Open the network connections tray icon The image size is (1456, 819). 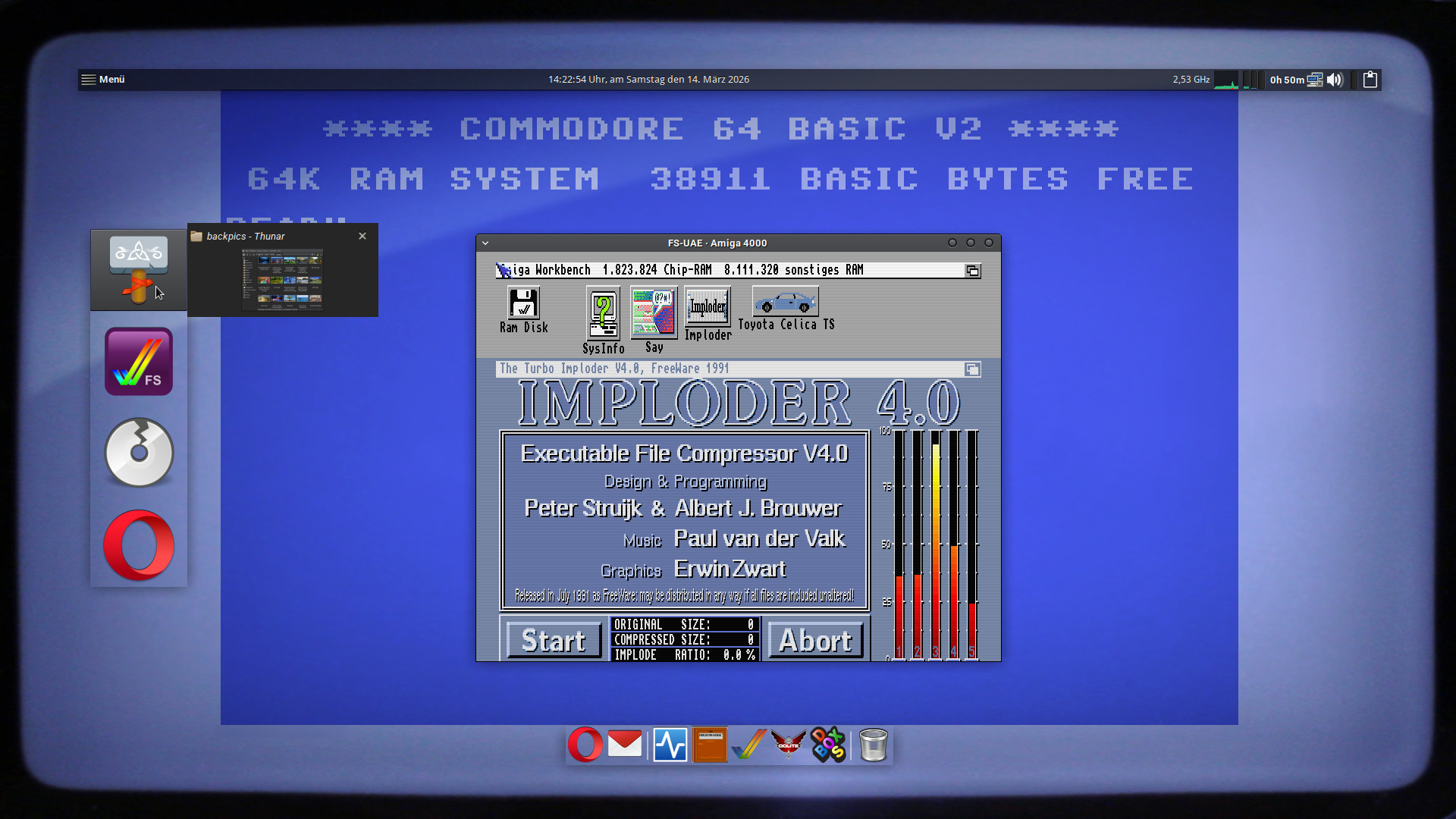click(1315, 80)
